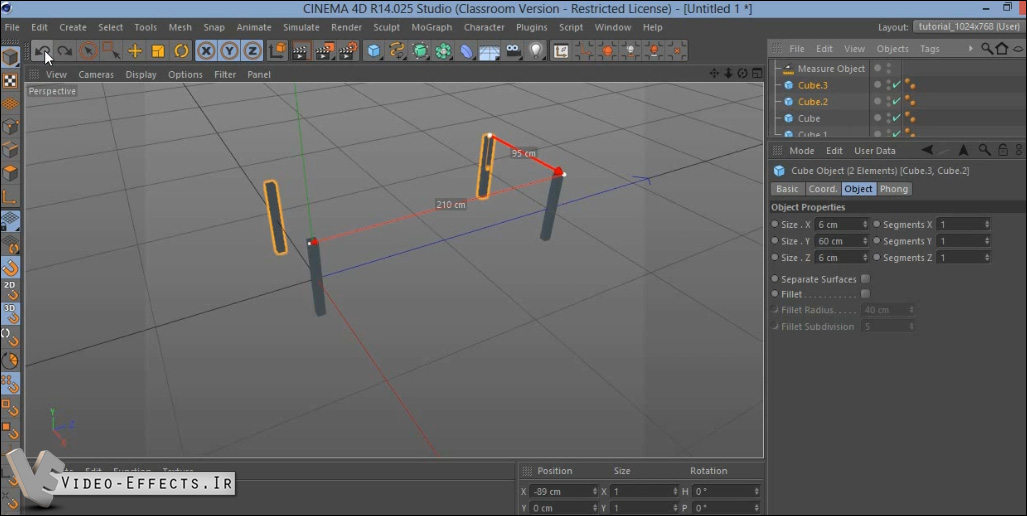
Task: Step Size . Y value arrows
Action: pos(865,241)
